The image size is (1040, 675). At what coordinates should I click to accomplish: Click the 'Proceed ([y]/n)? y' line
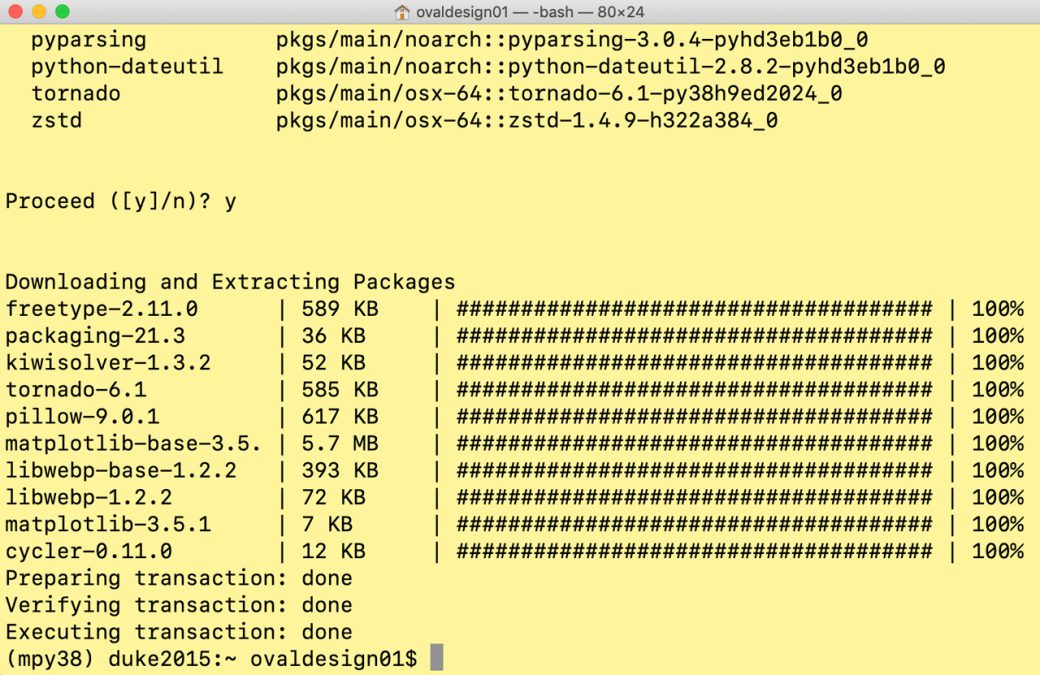[x=121, y=201]
